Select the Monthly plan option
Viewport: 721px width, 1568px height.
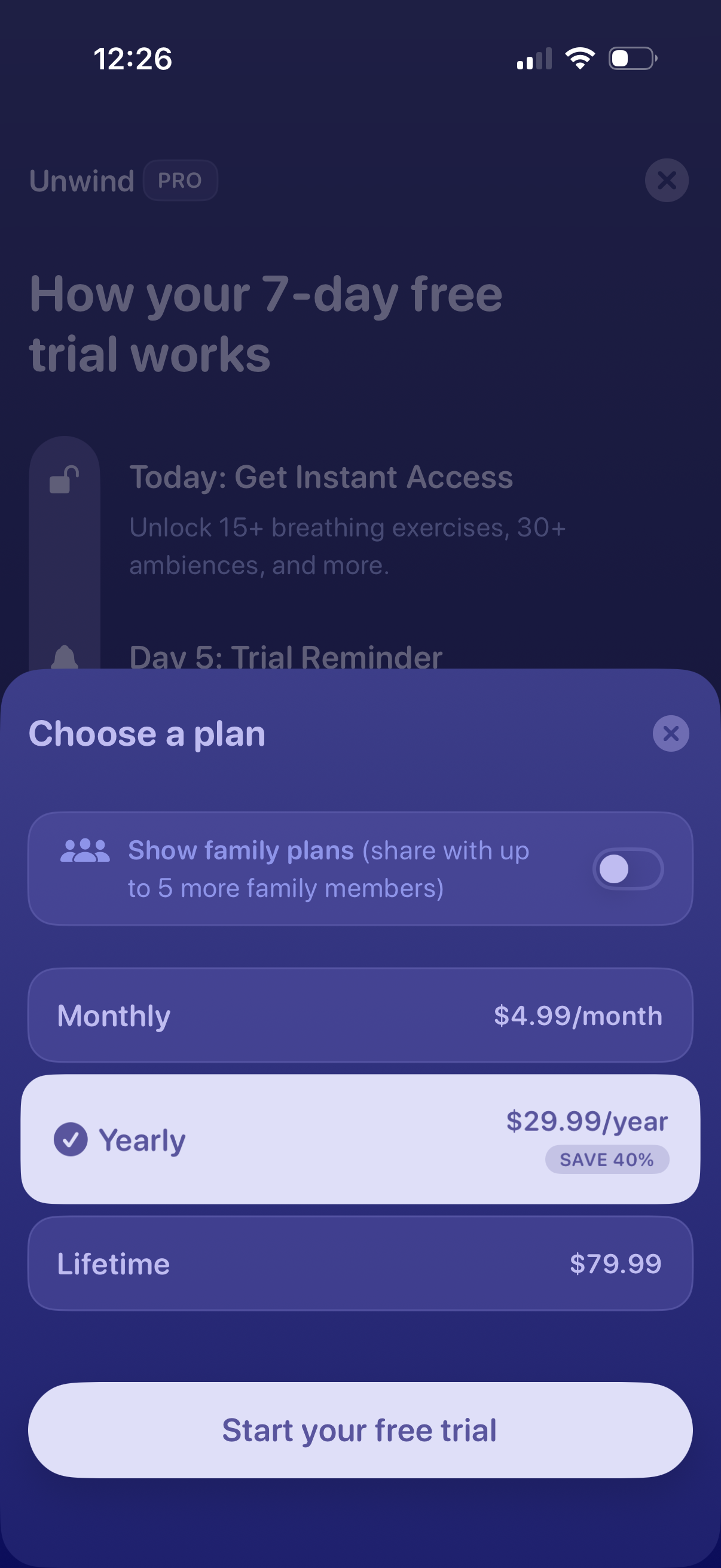pos(360,1015)
